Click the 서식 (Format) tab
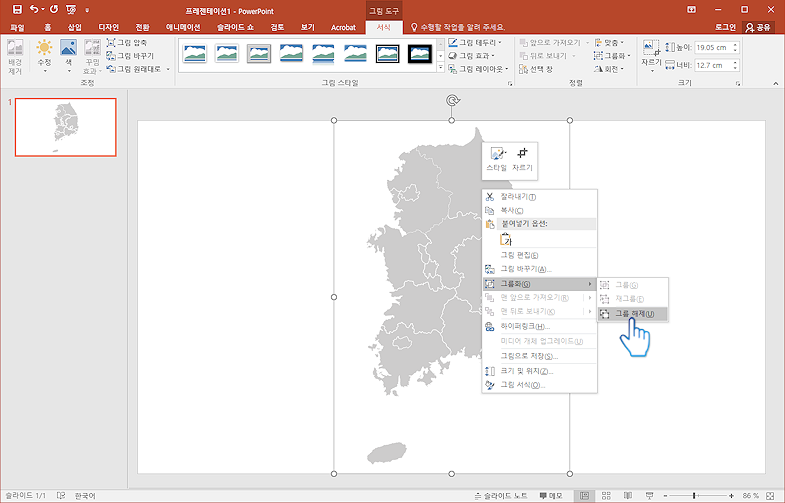This screenshot has width=785, height=503. coord(383,28)
